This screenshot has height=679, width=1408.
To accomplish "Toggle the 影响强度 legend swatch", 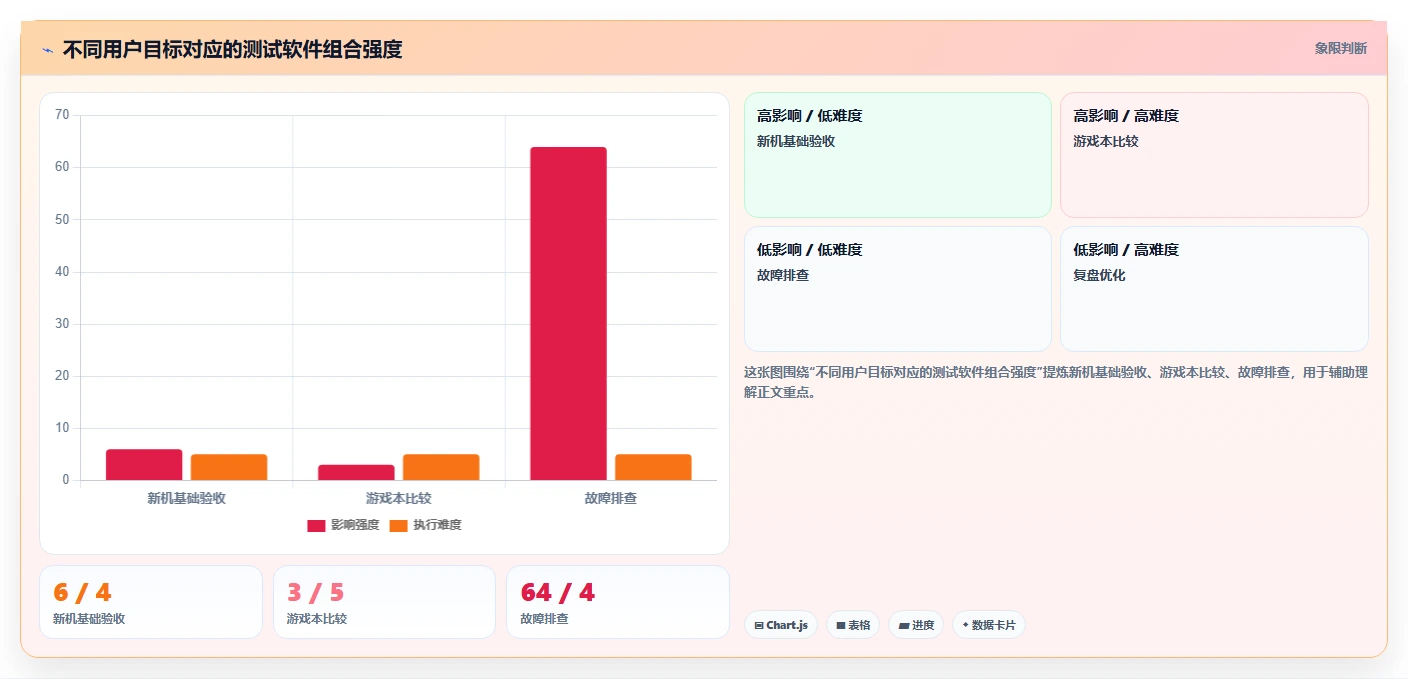I will point(316,525).
